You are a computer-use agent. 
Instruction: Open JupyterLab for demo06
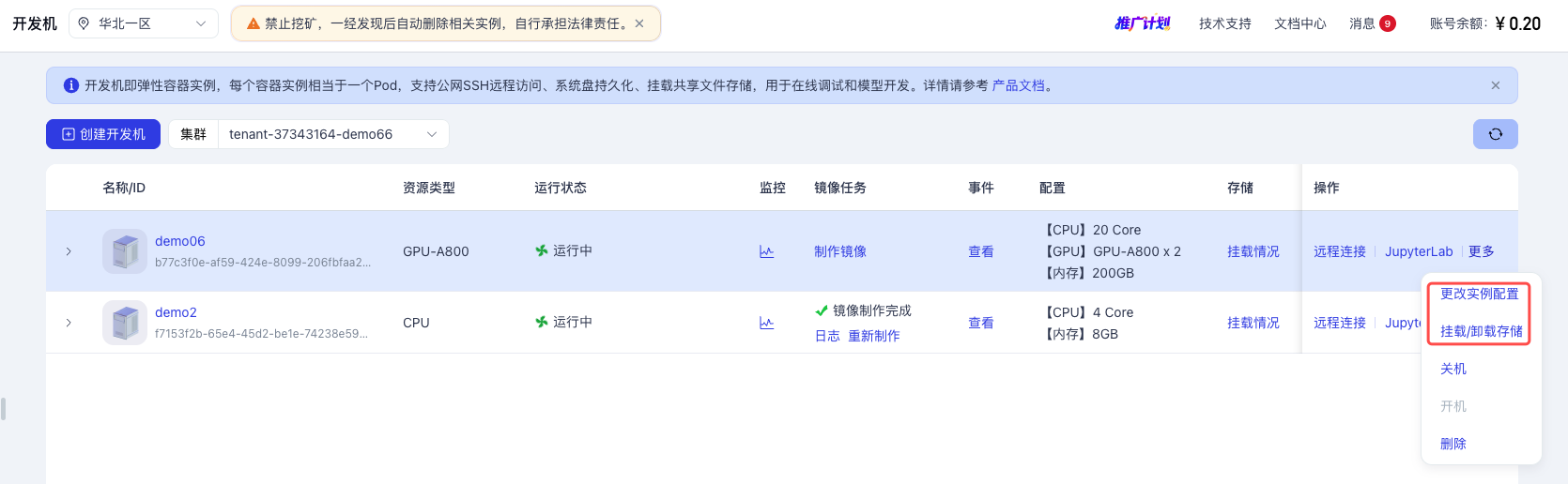1418,251
